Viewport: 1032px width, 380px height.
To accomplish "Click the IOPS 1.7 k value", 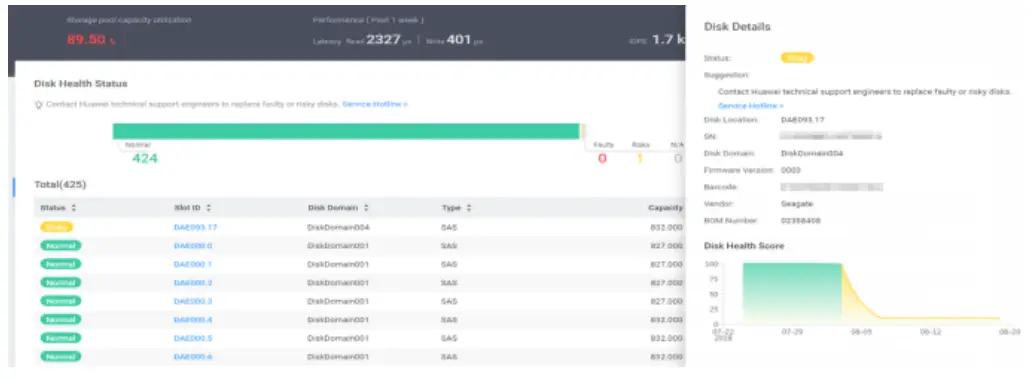I will [x=668, y=40].
